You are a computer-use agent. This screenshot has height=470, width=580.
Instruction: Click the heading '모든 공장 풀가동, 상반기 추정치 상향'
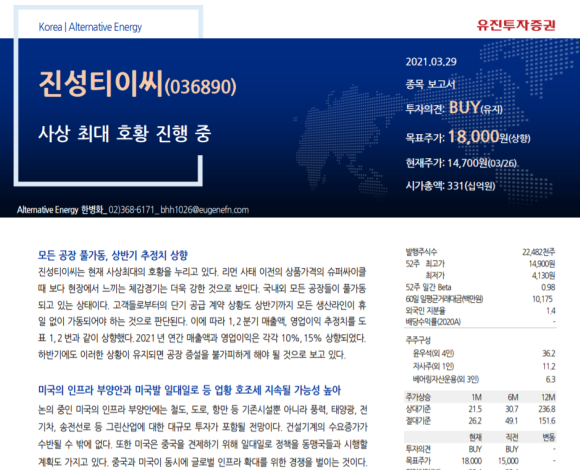click(113, 255)
